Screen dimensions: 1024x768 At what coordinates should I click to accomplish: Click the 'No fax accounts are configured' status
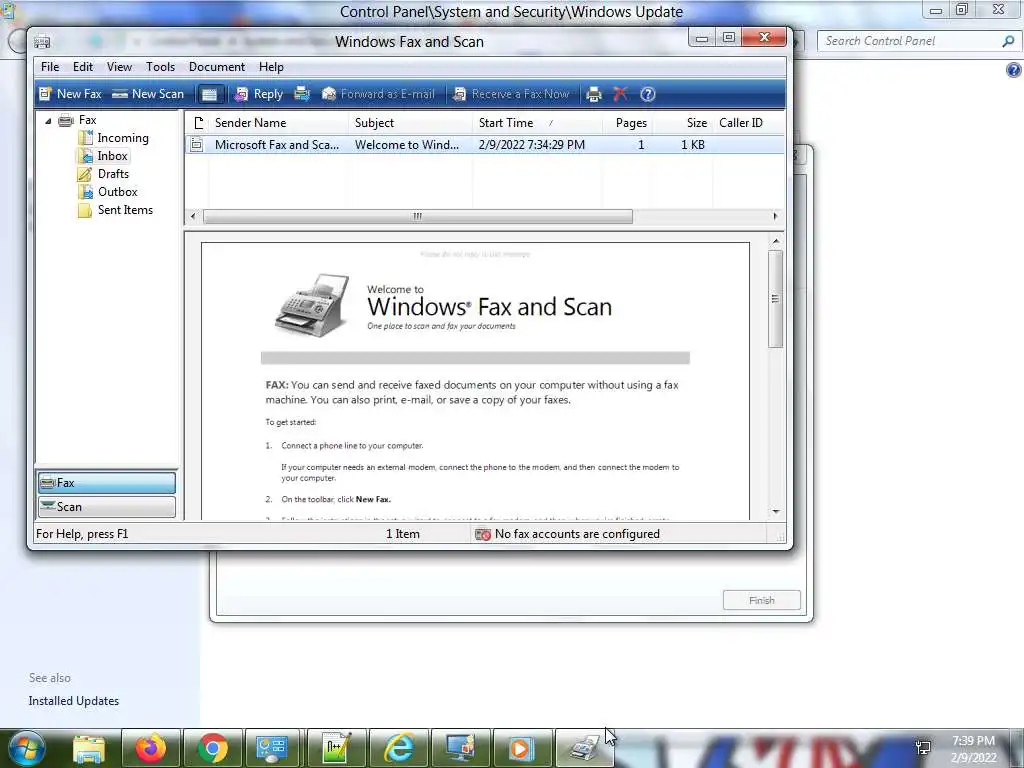point(577,534)
